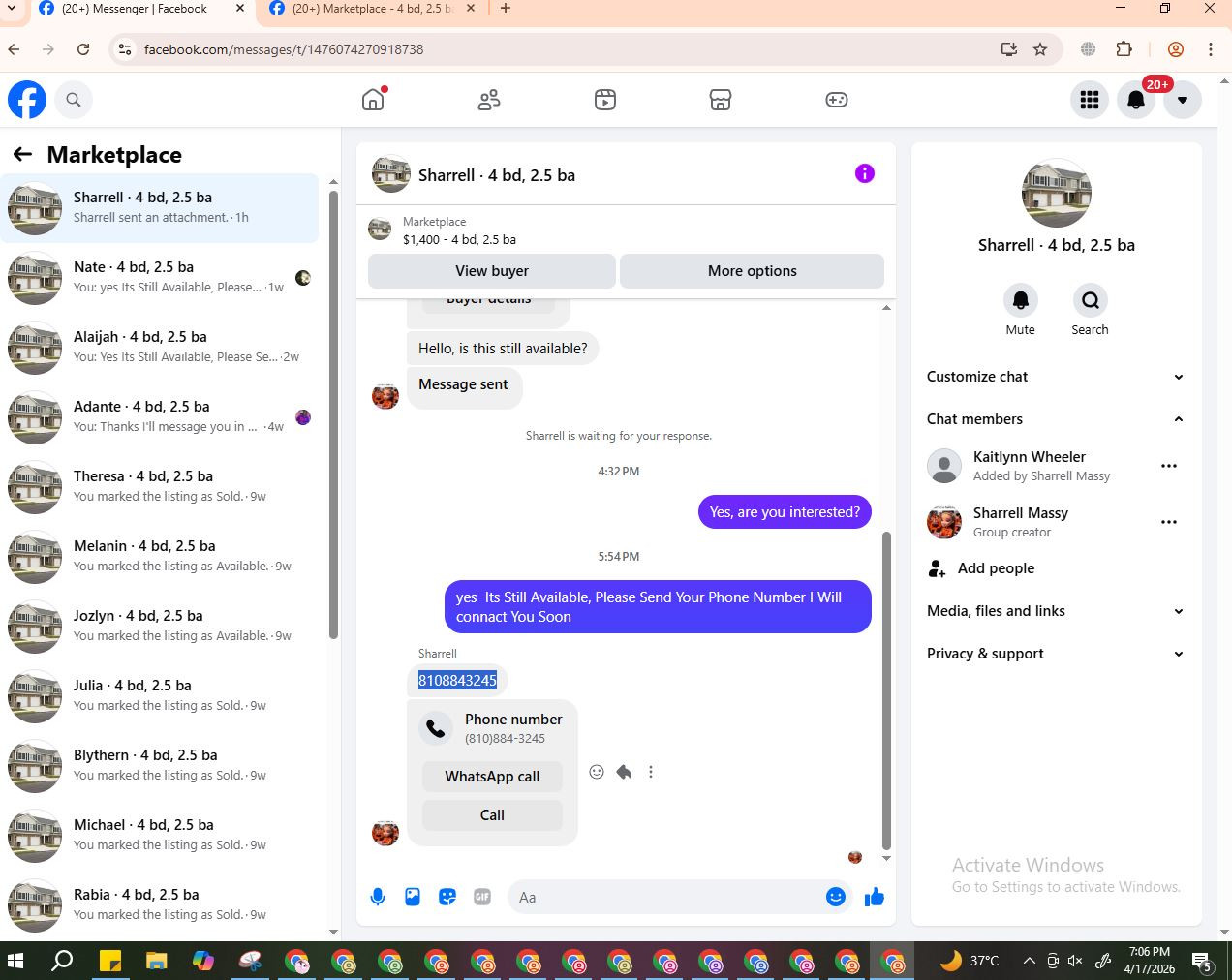Screen dimensions: 1232x980
Task: Reply to the phone number message
Action: (x=624, y=772)
